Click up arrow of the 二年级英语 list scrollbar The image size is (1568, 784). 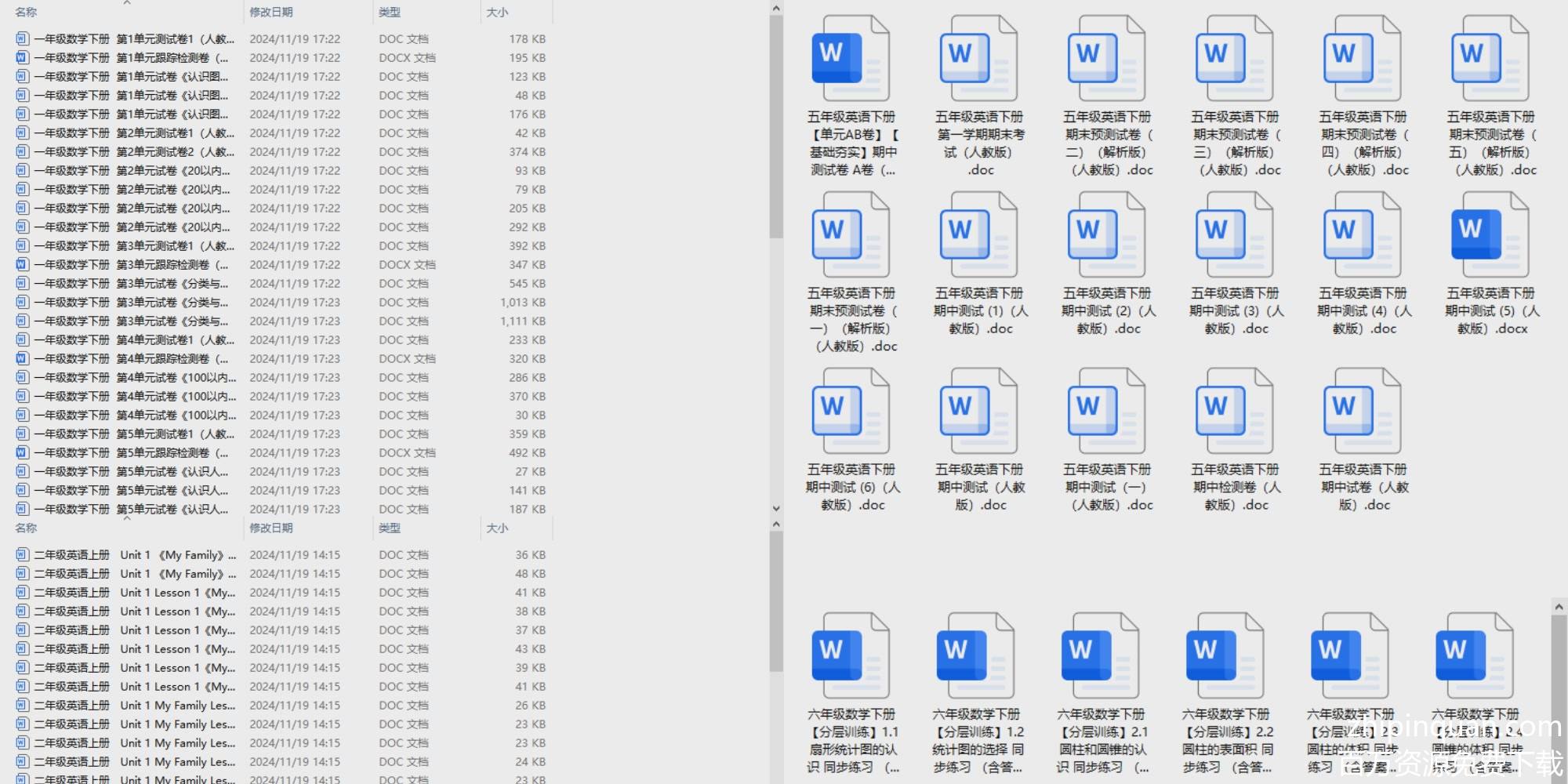pos(776,524)
